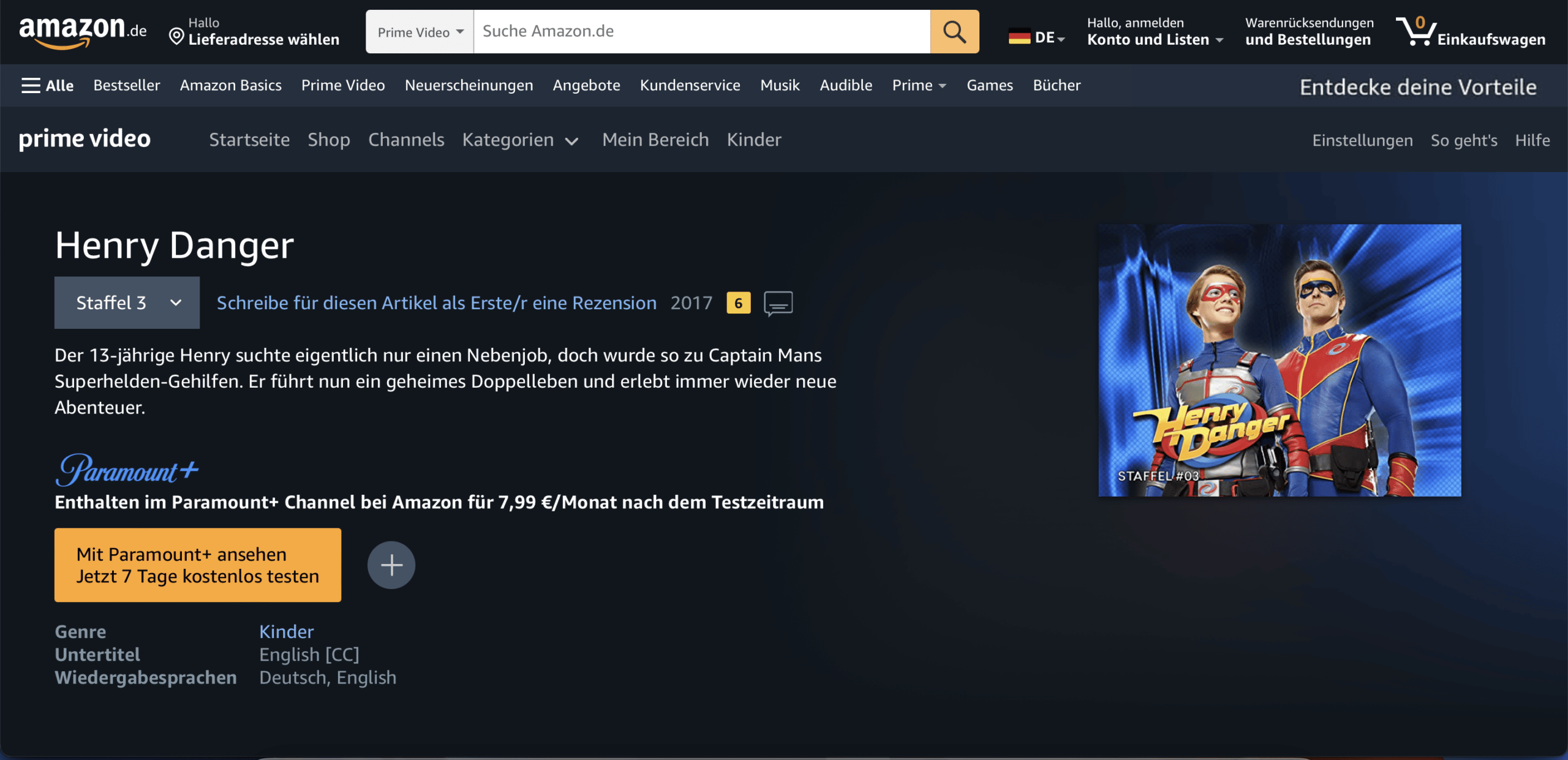Open the Prime Video search category dropdown
1568x760 pixels.
(420, 32)
